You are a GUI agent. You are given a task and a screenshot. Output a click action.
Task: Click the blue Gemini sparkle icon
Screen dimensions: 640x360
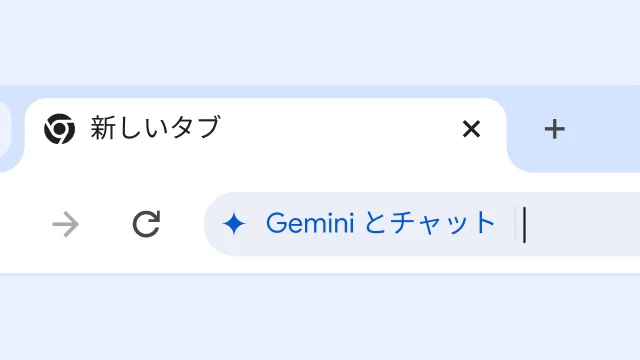[234, 224]
